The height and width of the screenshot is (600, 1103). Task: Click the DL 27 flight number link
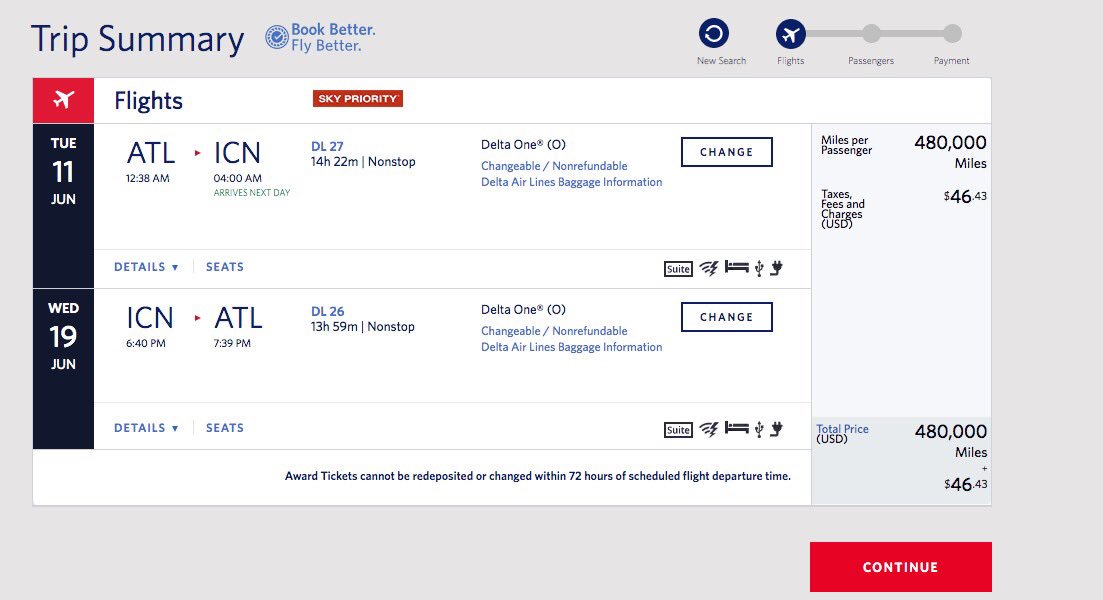tap(327, 146)
